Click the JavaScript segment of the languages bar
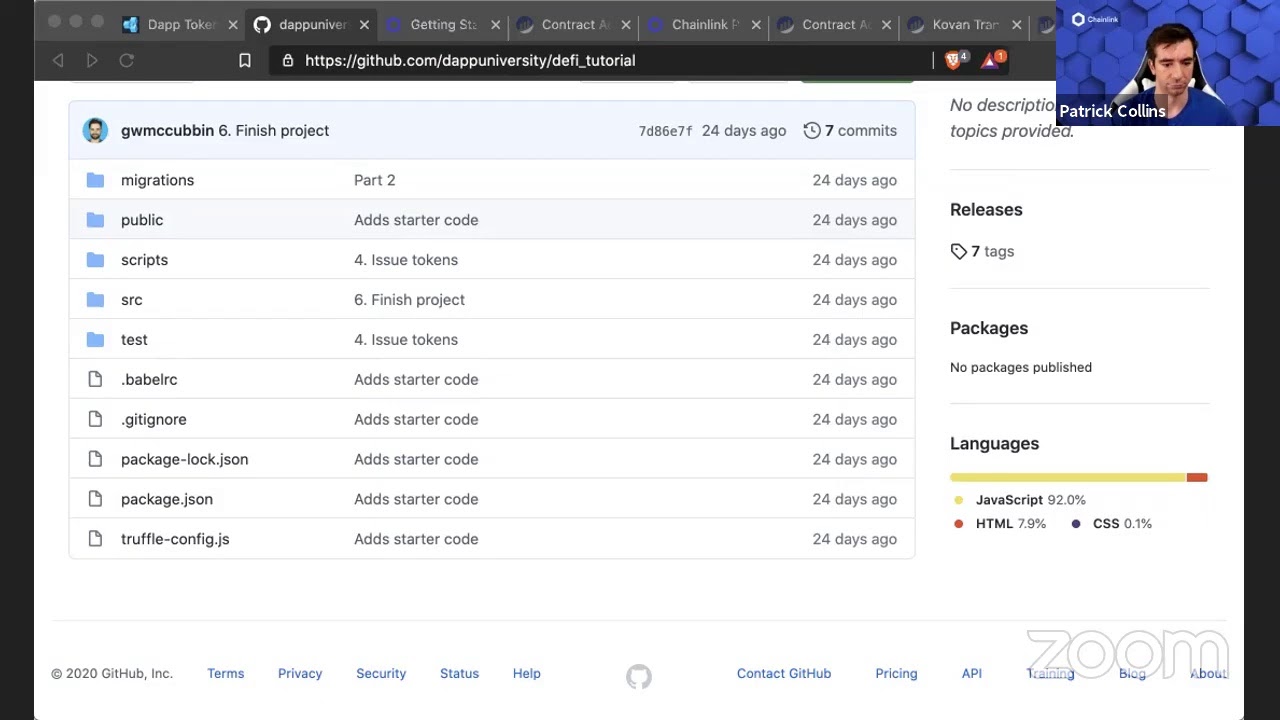 click(x=1068, y=477)
